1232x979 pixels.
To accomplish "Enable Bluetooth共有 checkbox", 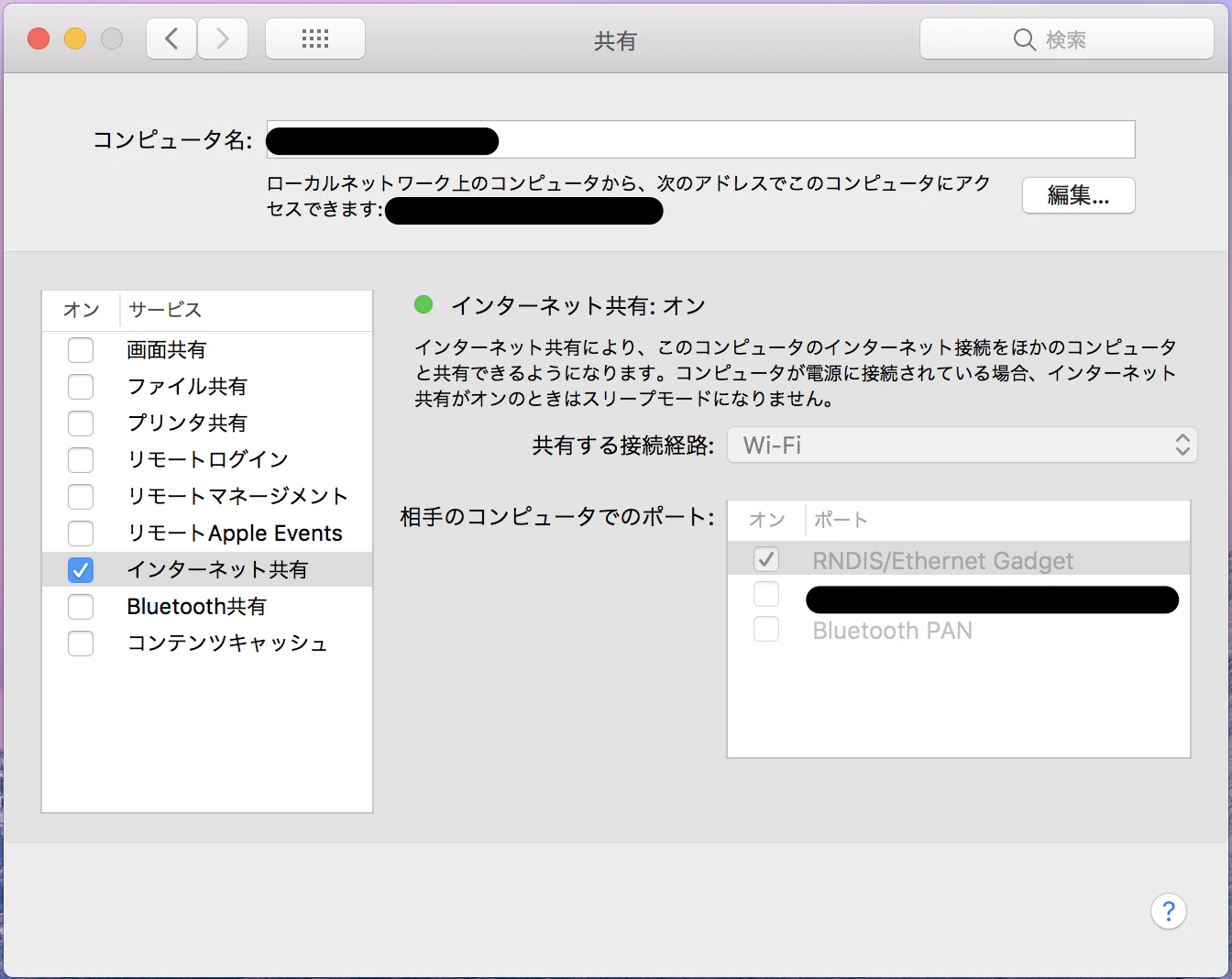I will [81, 606].
